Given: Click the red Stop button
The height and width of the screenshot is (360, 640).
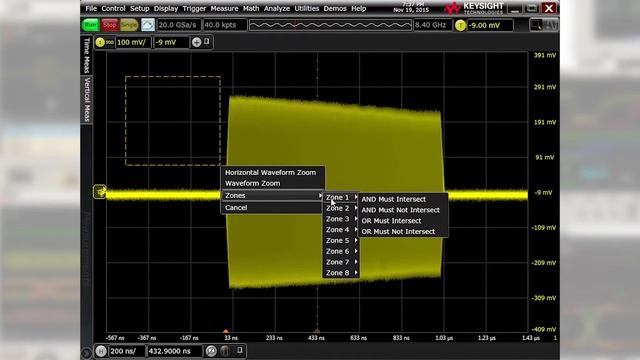Looking at the screenshot, I should 109,25.
